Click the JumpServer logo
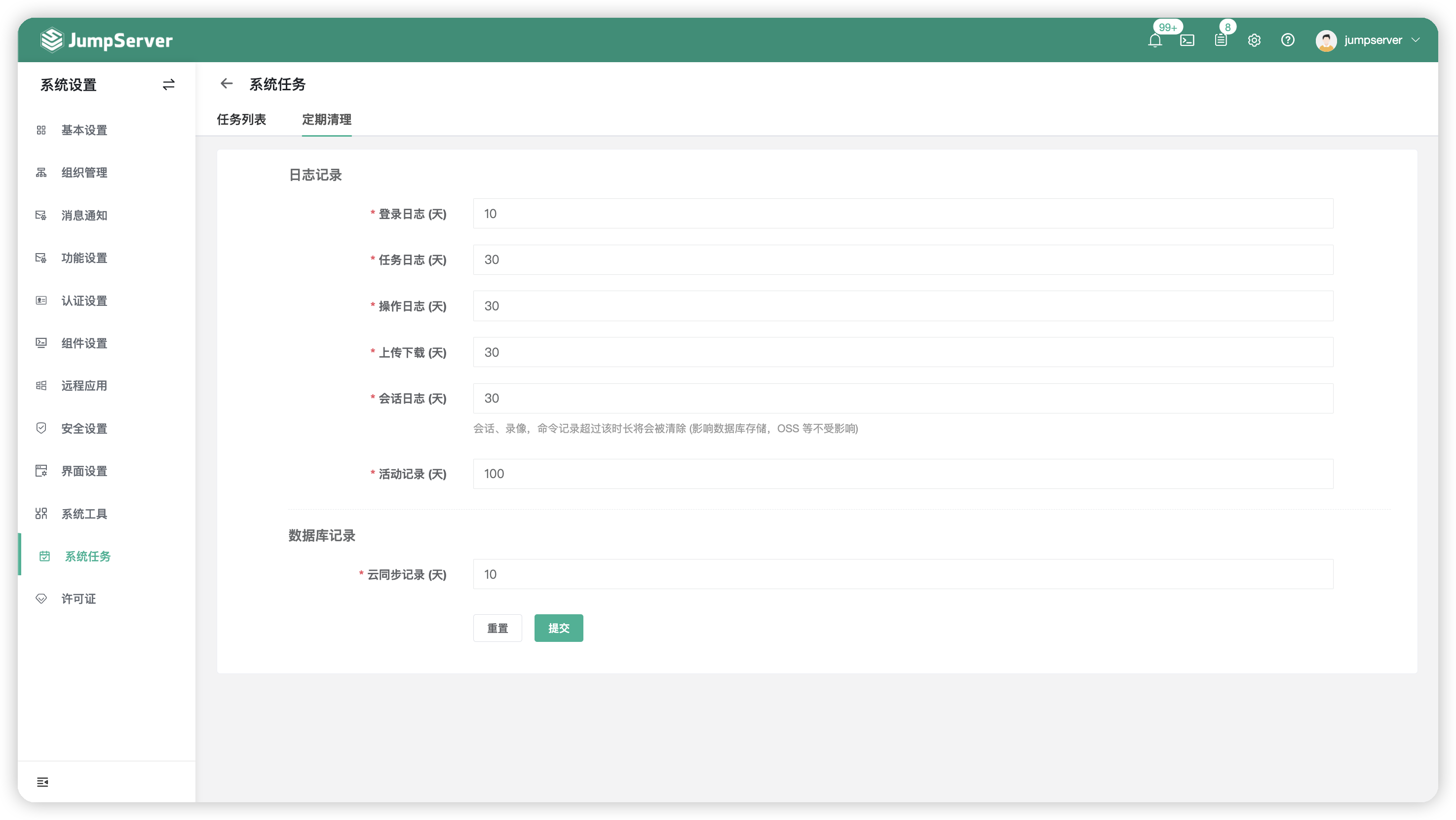1456x820 pixels. [x=106, y=40]
